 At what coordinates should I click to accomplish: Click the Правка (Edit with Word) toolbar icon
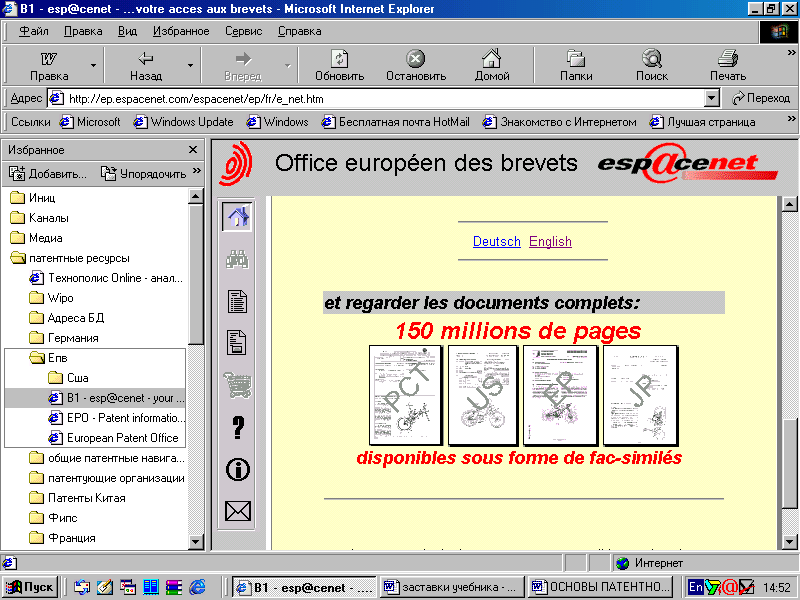[x=48, y=65]
